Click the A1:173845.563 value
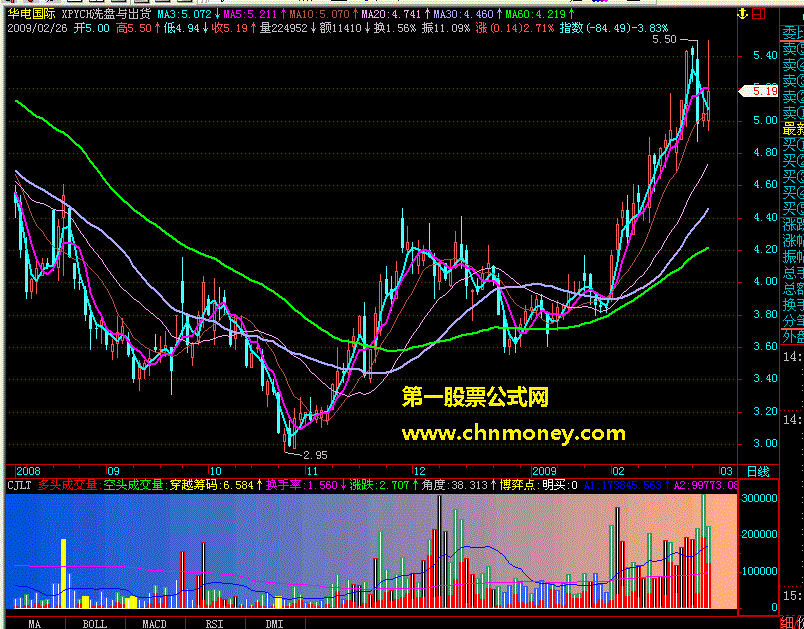This screenshot has height=629, width=804. (x=622, y=485)
